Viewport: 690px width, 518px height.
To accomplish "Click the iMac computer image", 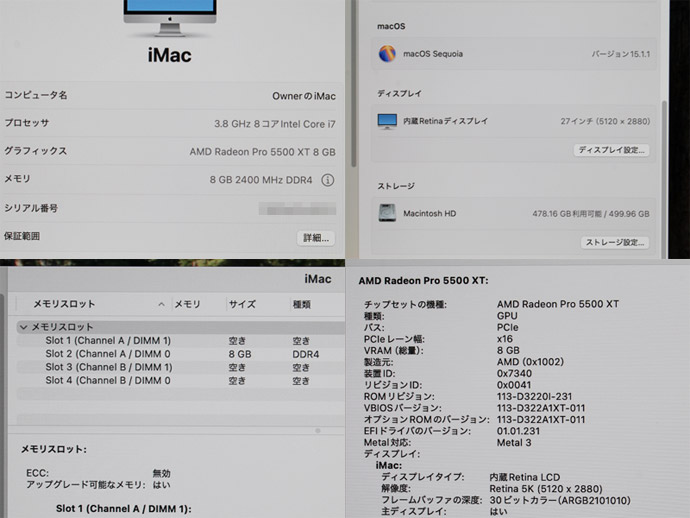I will (170, 18).
